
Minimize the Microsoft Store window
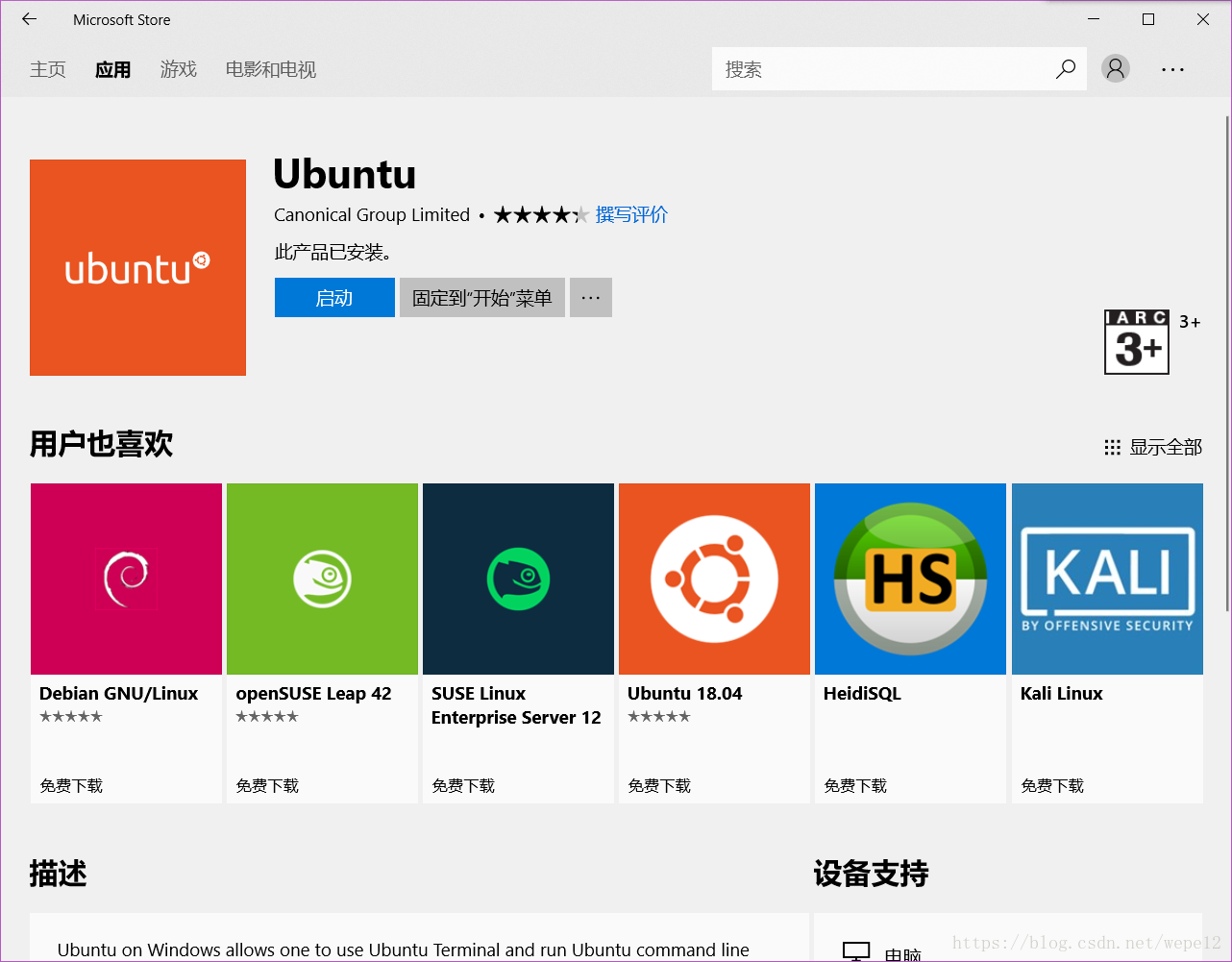point(1094,19)
